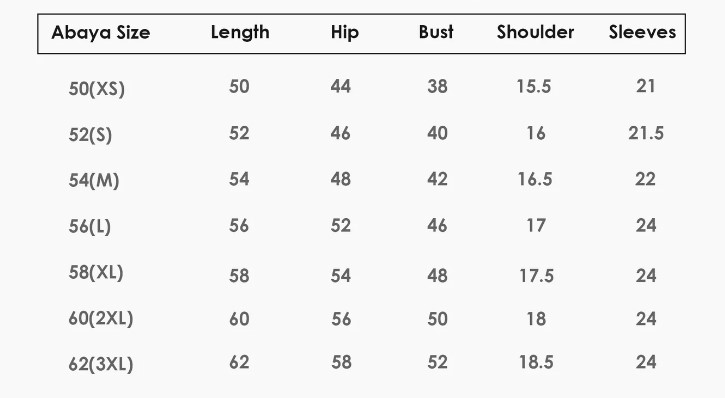The height and width of the screenshot is (398, 725).
Task: Click the Length column header
Action: click(240, 33)
